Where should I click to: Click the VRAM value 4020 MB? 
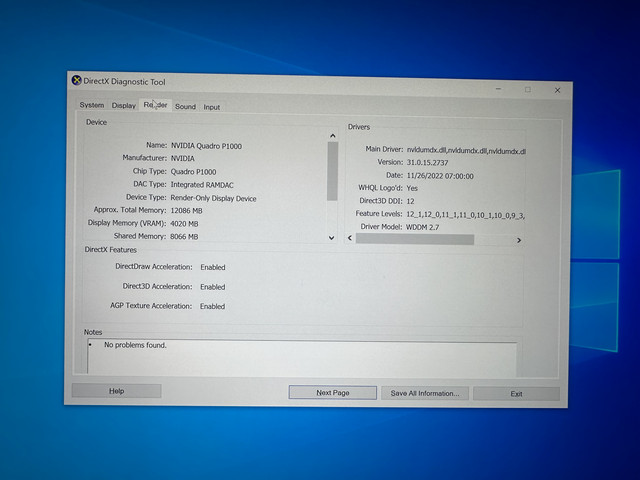184,224
